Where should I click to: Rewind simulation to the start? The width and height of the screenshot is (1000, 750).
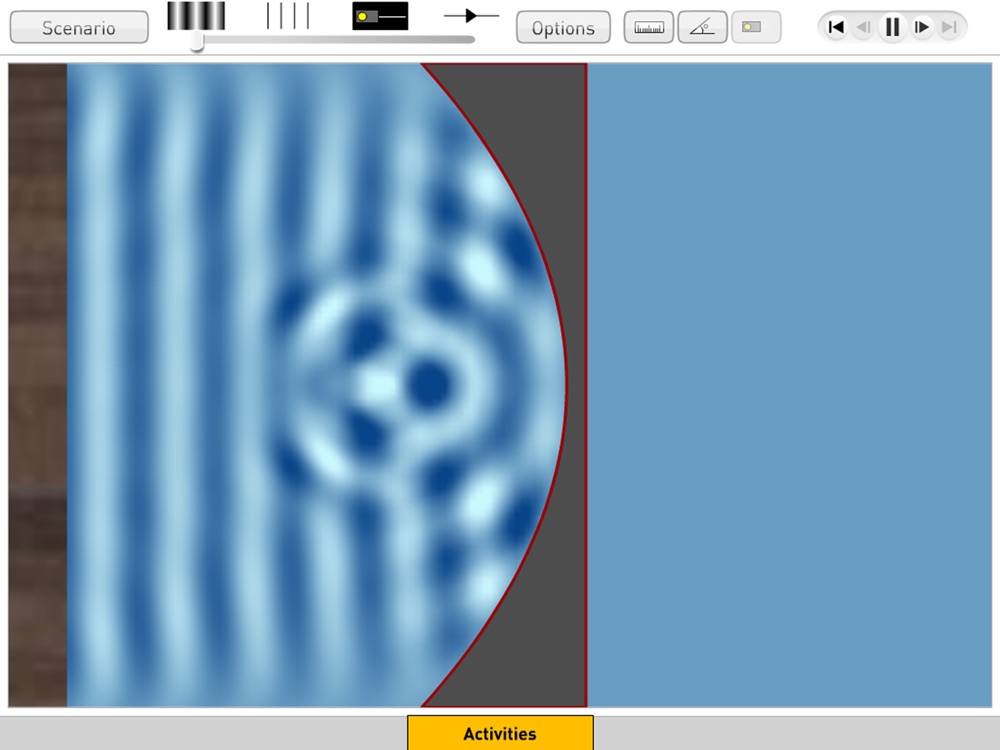pyautogui.click(x=835, y=27)
